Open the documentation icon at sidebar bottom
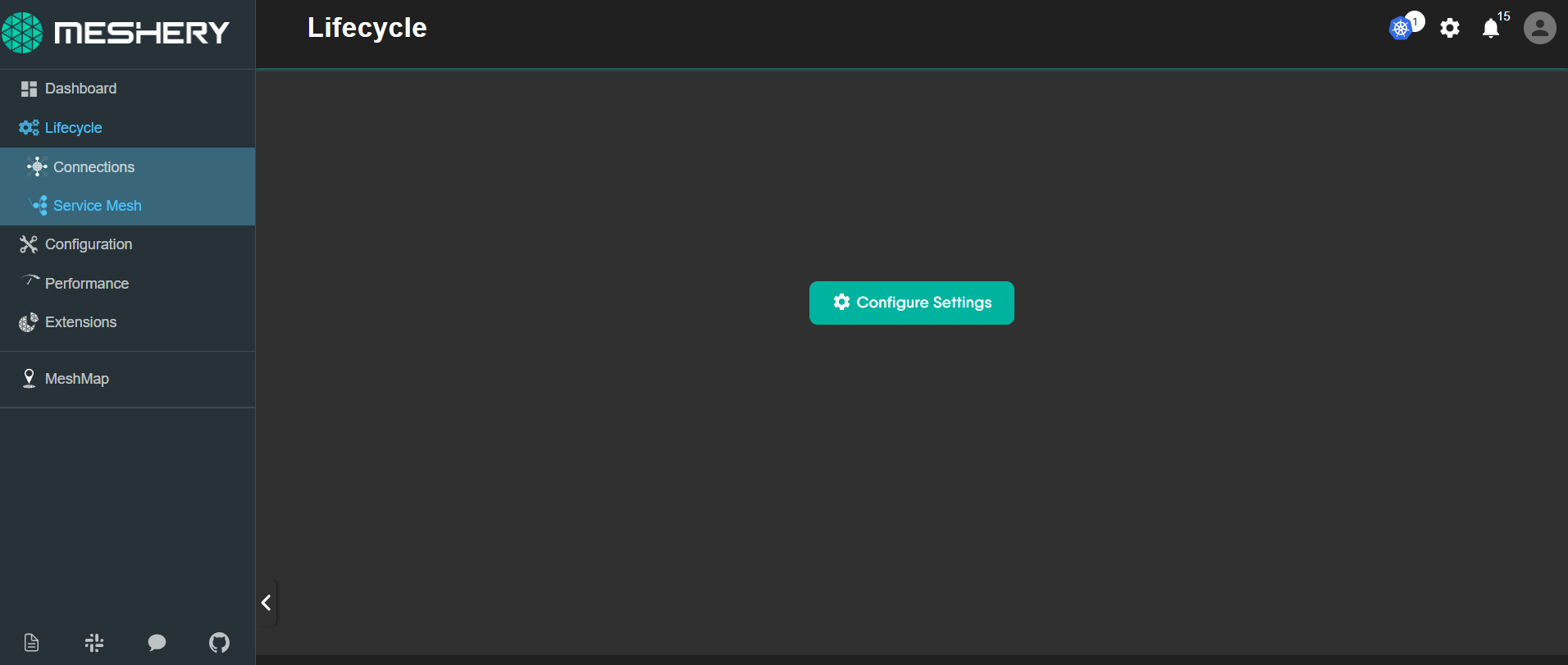This screenshot has width=1568, height=665. [x=31, y=643]
